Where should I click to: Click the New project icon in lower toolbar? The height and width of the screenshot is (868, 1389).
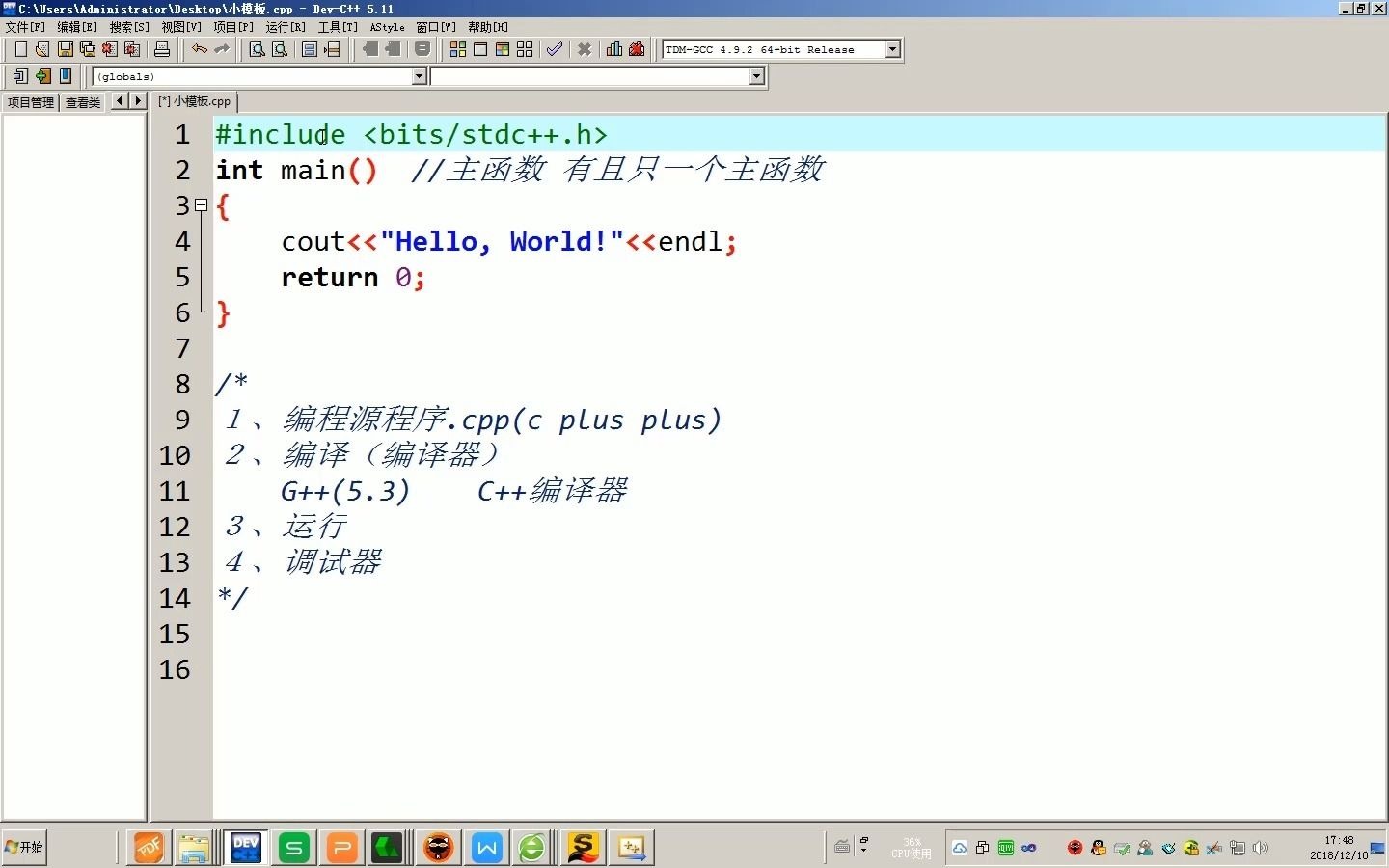tap(20, 75)
